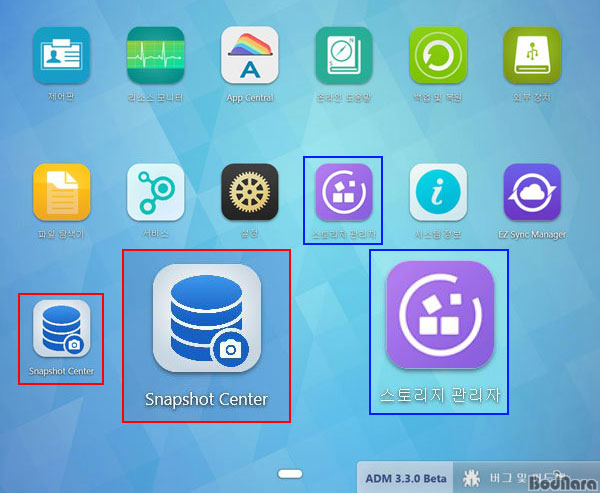
Task: Open small 스토리지 관리자 icon beside 설정
Action: [344, 192]
